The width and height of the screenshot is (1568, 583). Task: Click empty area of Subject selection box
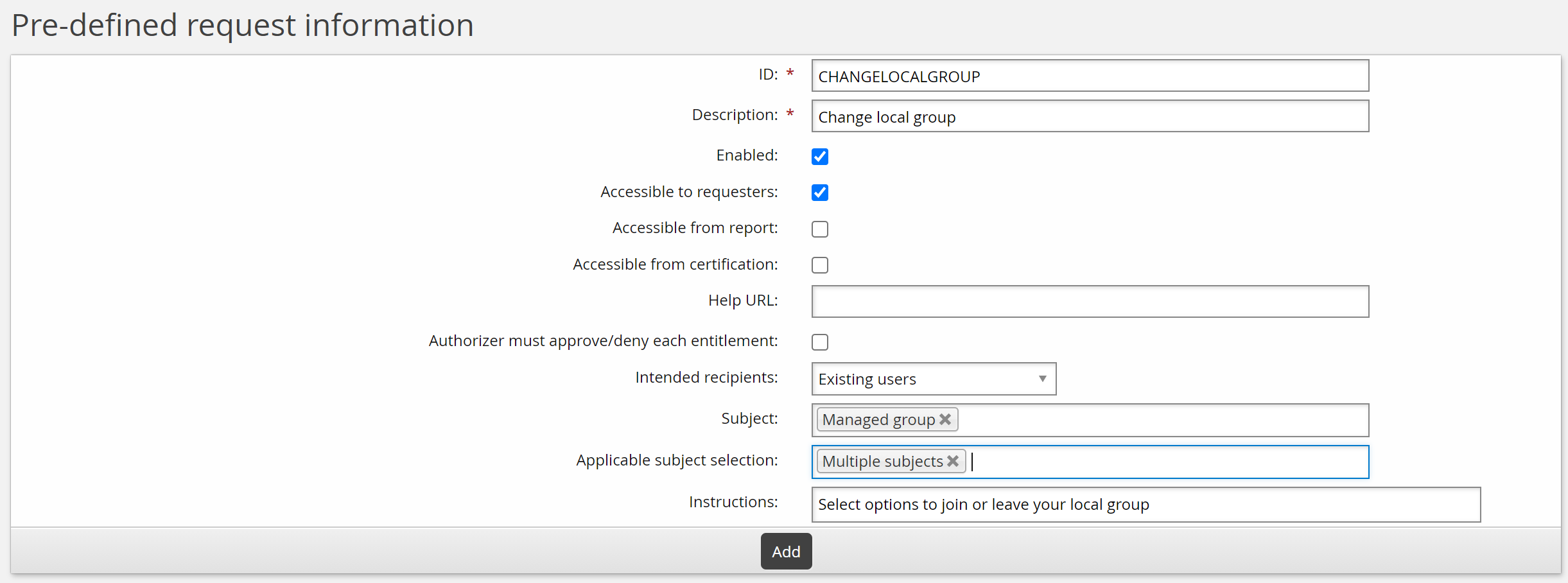tap(1156, 420)
